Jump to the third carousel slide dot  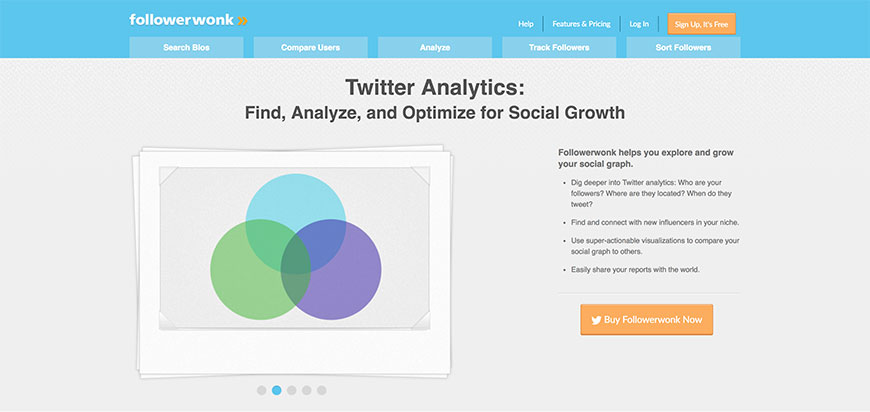[292, 390]
